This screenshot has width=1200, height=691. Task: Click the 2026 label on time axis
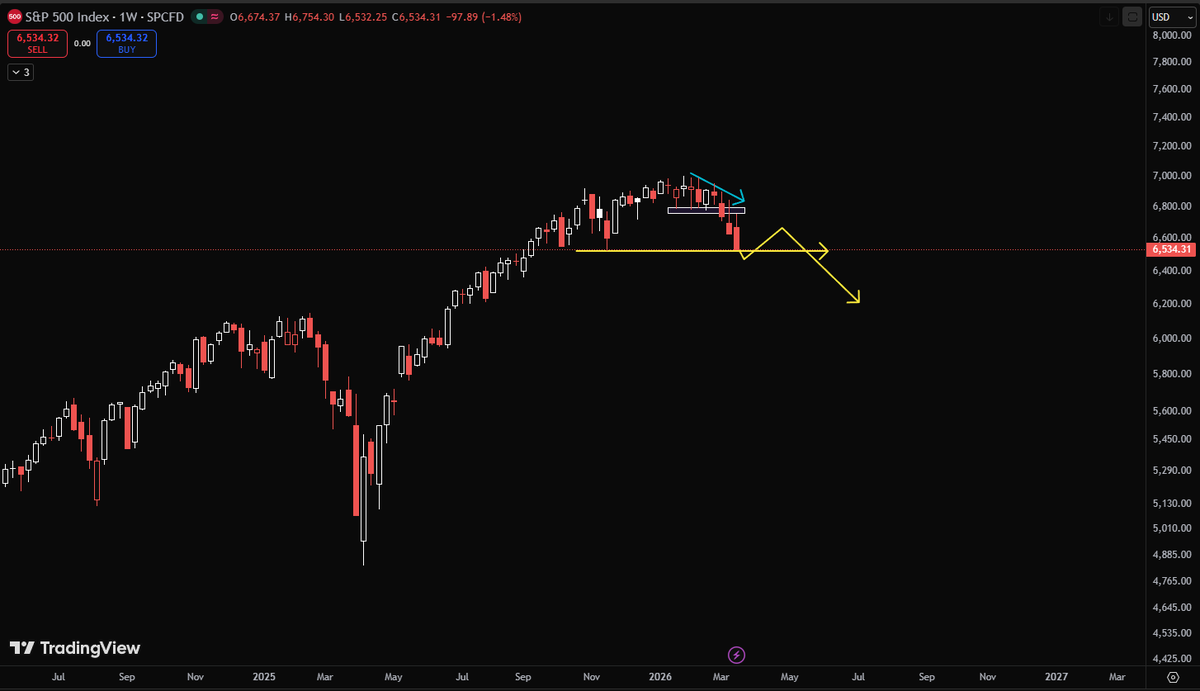pos(660,677)
